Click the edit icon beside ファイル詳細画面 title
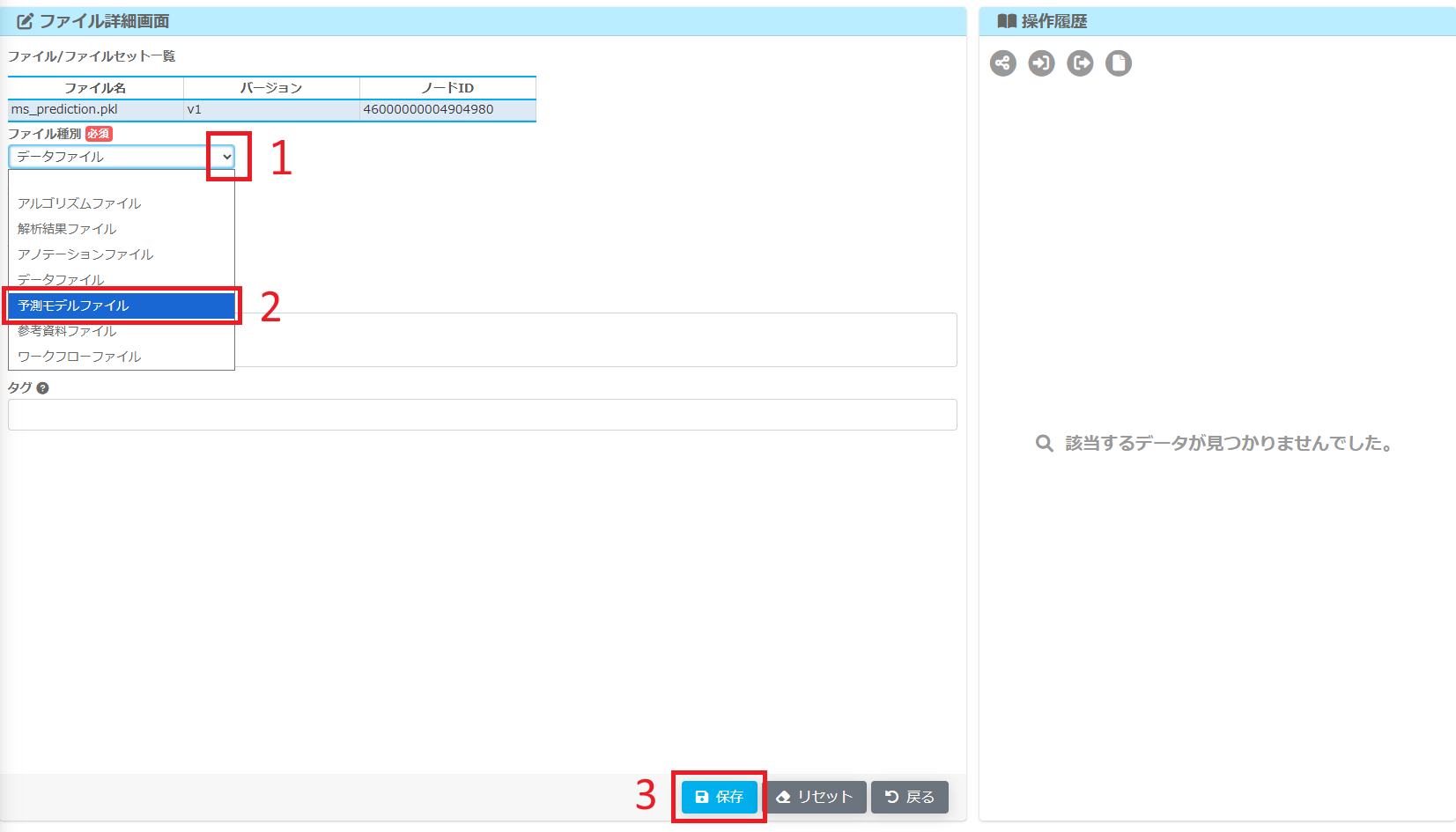Screen dimensions: 1456x832 click(25, 21)
